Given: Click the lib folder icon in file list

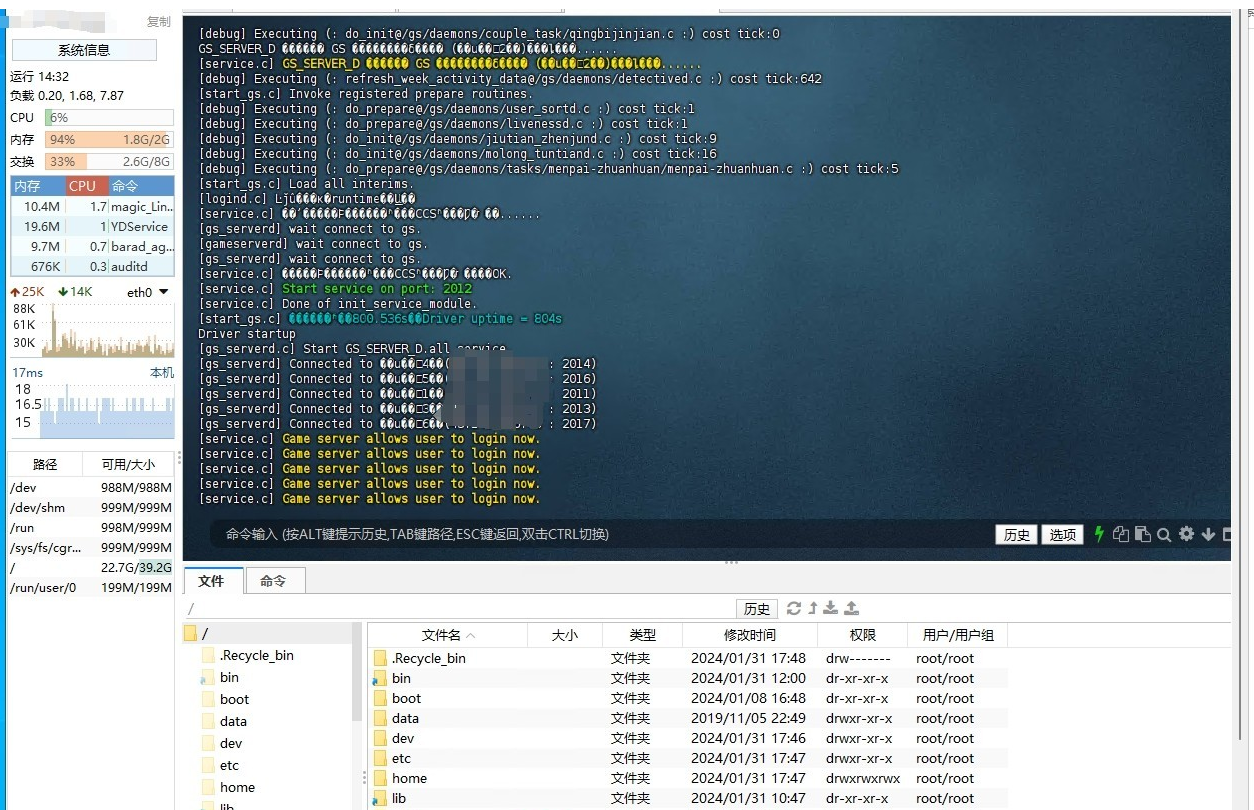Looking at the screenshot, I should (380, 798).
